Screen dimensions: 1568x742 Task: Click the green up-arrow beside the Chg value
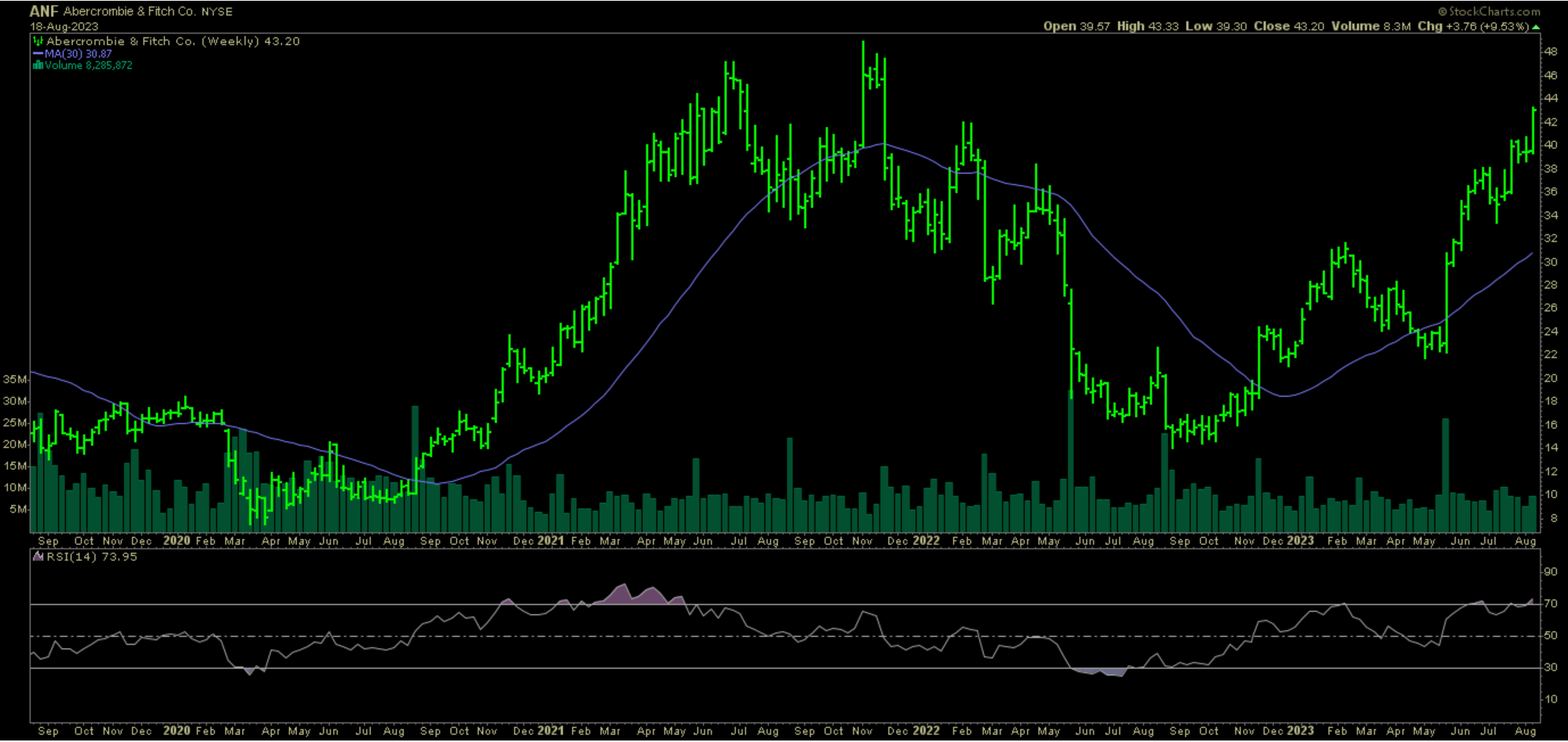pos(1535,27)
